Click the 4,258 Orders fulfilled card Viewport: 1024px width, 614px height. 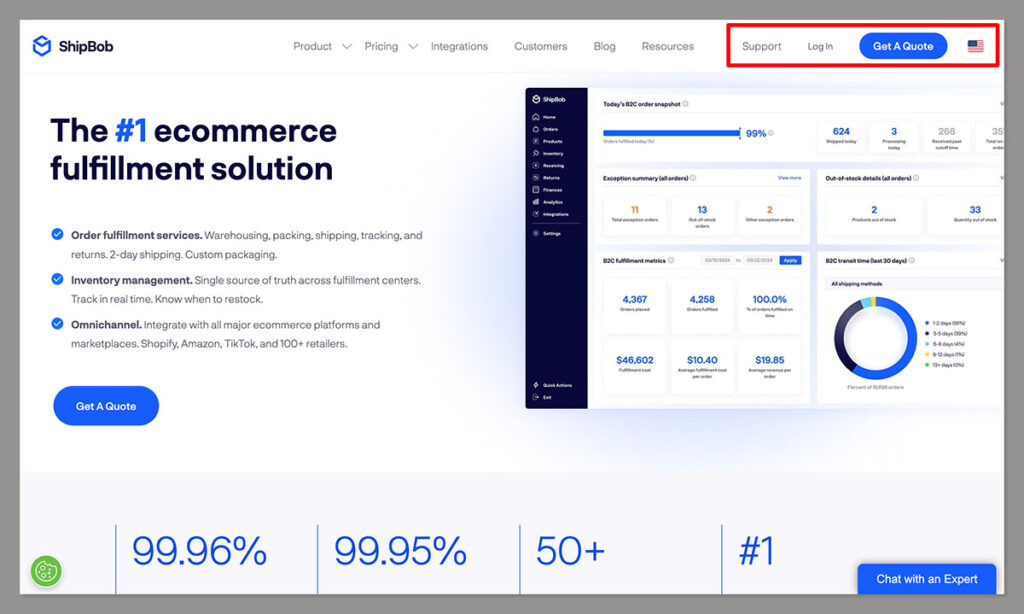702,305
